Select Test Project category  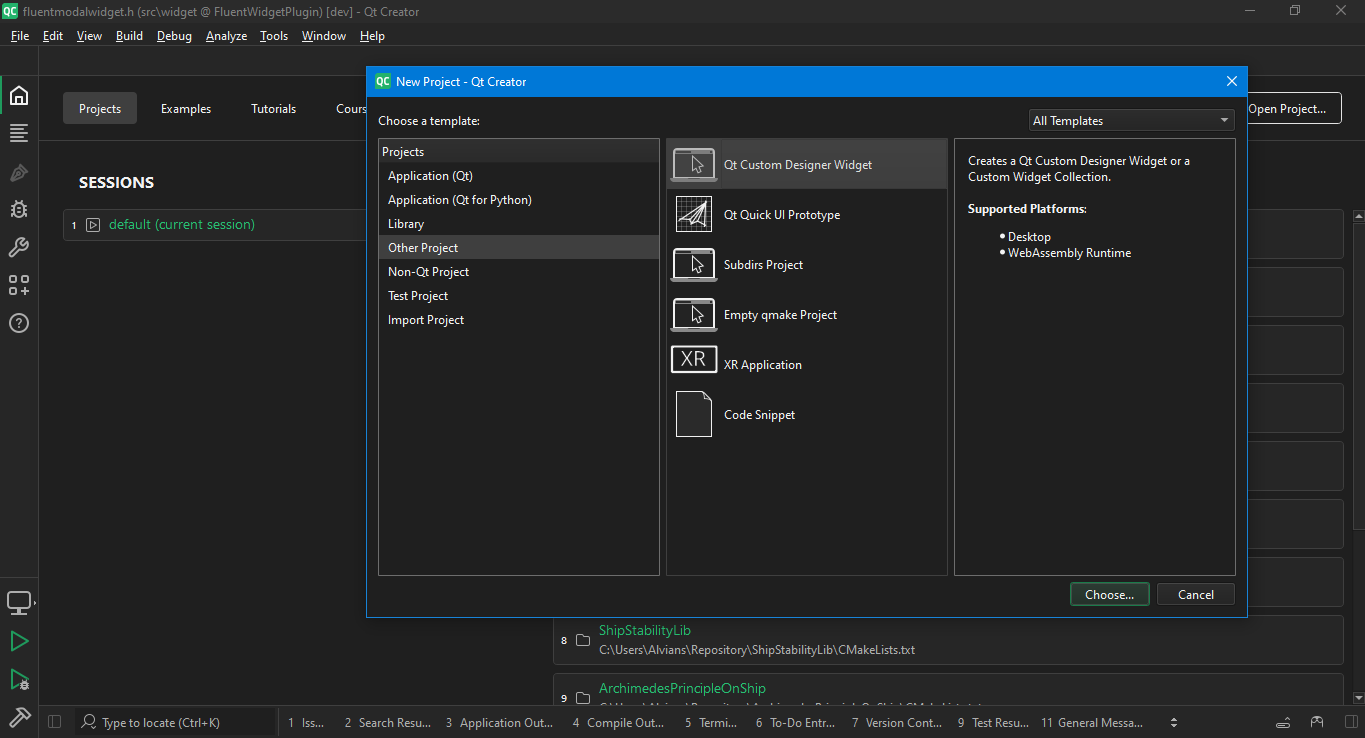point(519,296)
